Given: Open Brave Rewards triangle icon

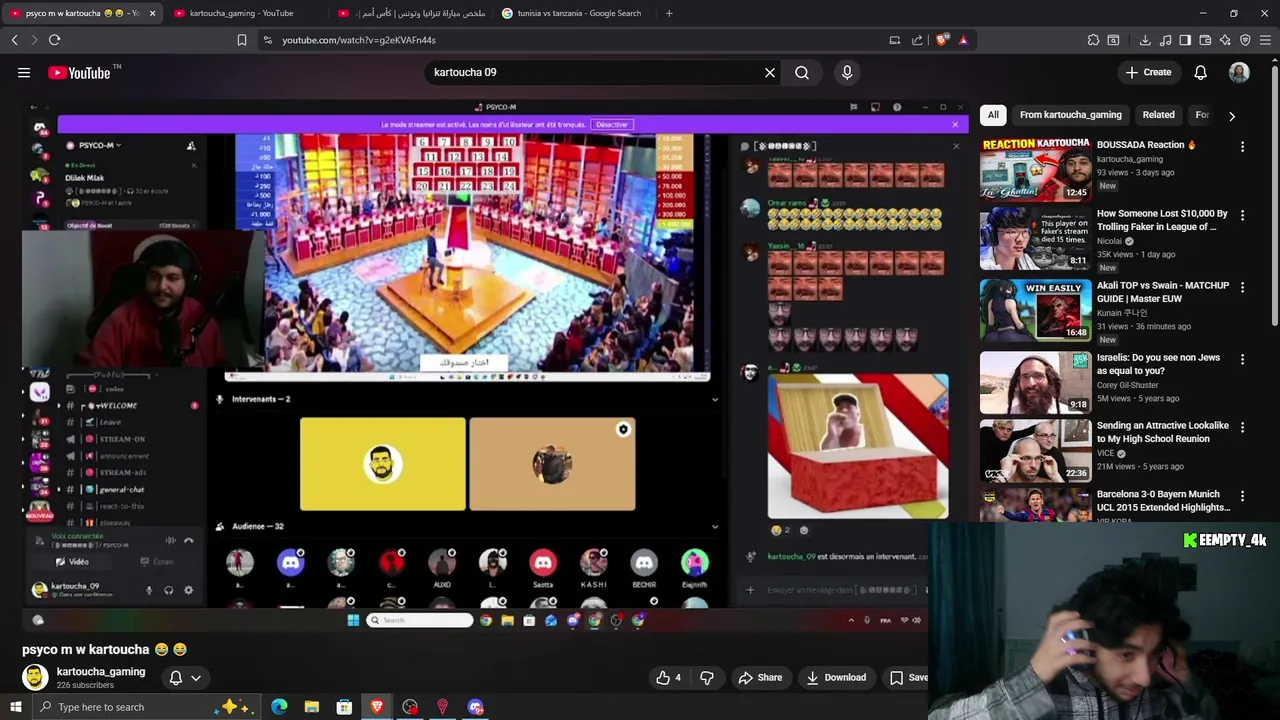Looking at the screenshot, I should click(x=963, y=40).
